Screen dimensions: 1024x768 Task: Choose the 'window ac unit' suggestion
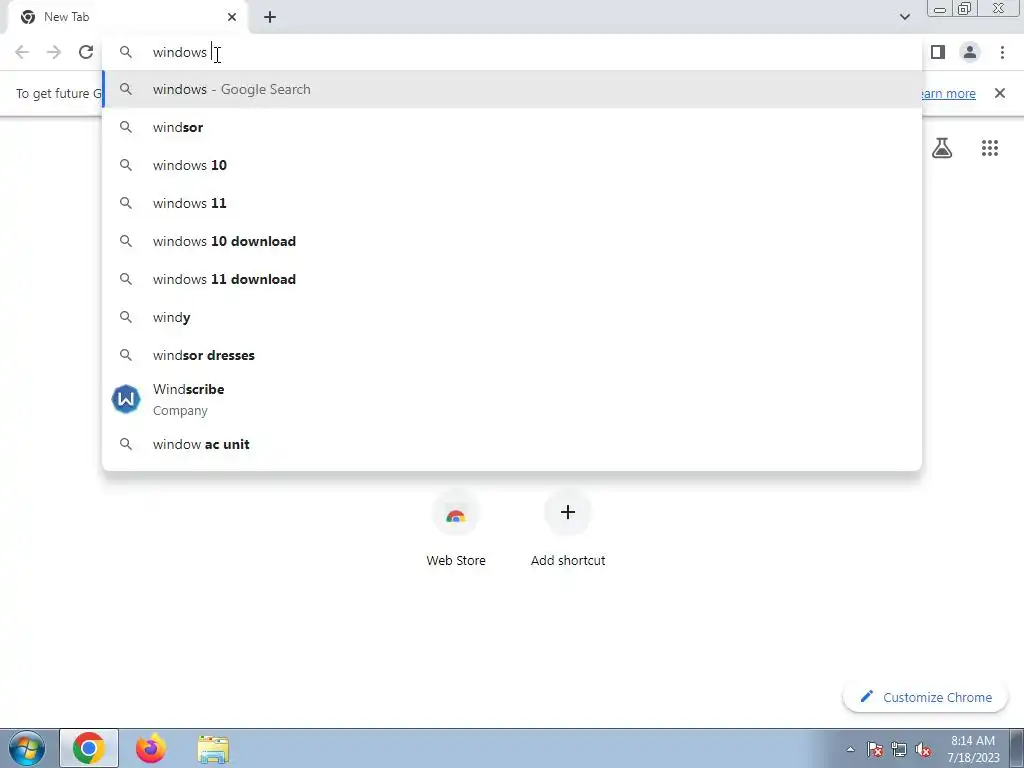click(512, 444)
